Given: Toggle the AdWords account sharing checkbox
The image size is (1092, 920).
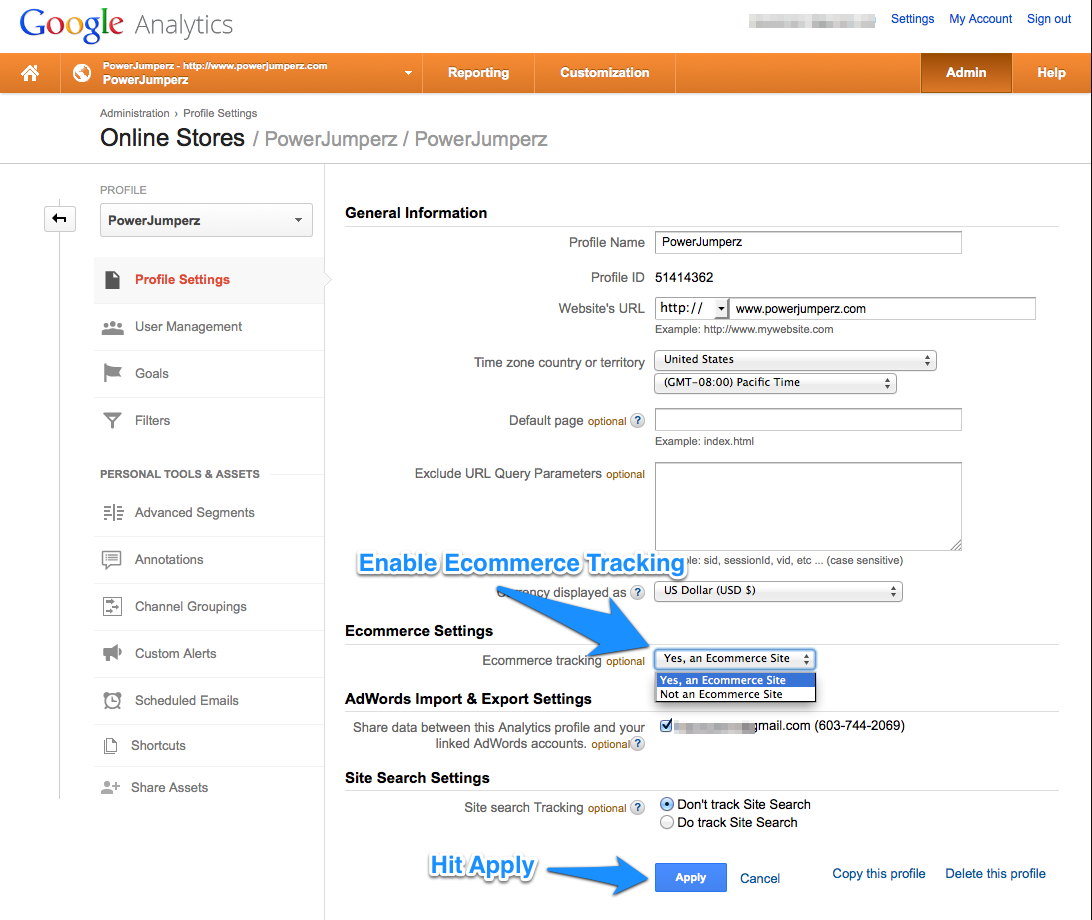Looking at the screenshot, I should (x=666, y=726).
